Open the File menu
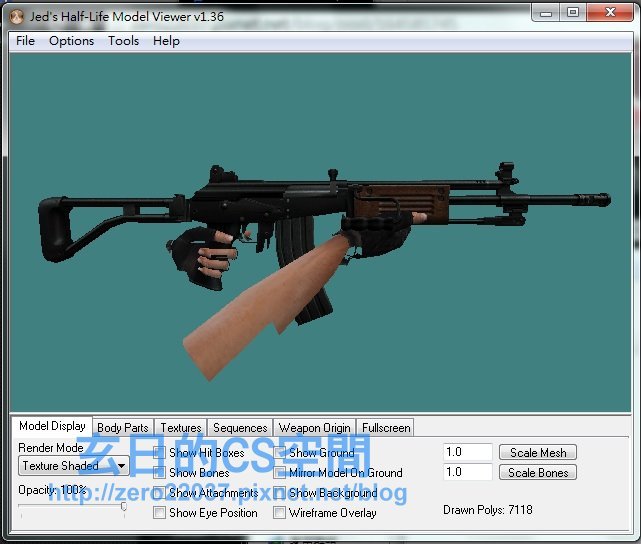This screenshot has height=544, width=641. pyautogui.click(x=25, y=41)
